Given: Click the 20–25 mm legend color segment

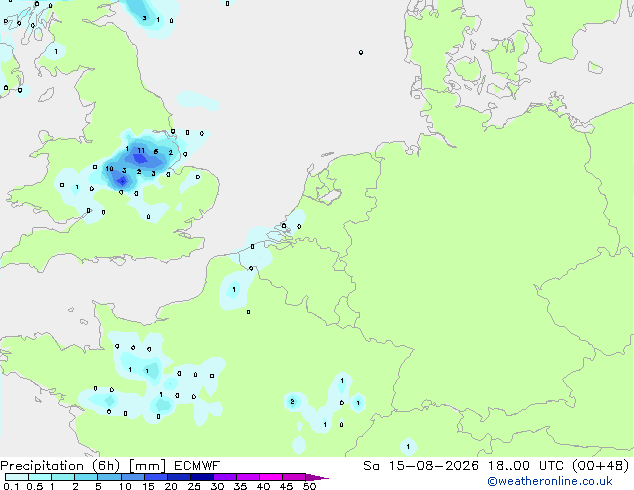Looking at the screenshot, I should click(178, 477).
